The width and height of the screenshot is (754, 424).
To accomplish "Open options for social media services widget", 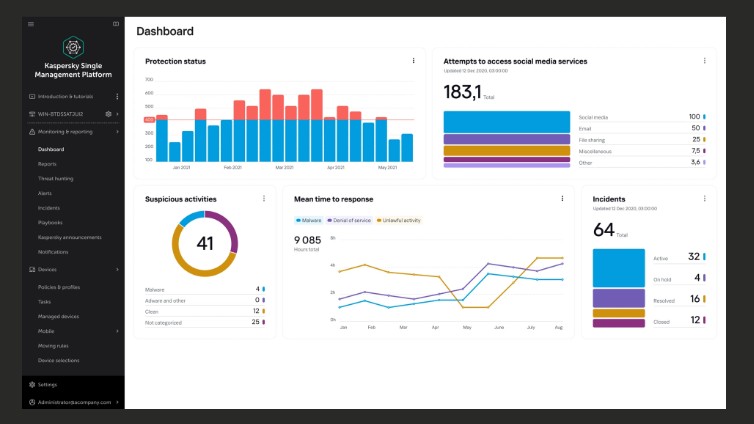I will 706,61.
